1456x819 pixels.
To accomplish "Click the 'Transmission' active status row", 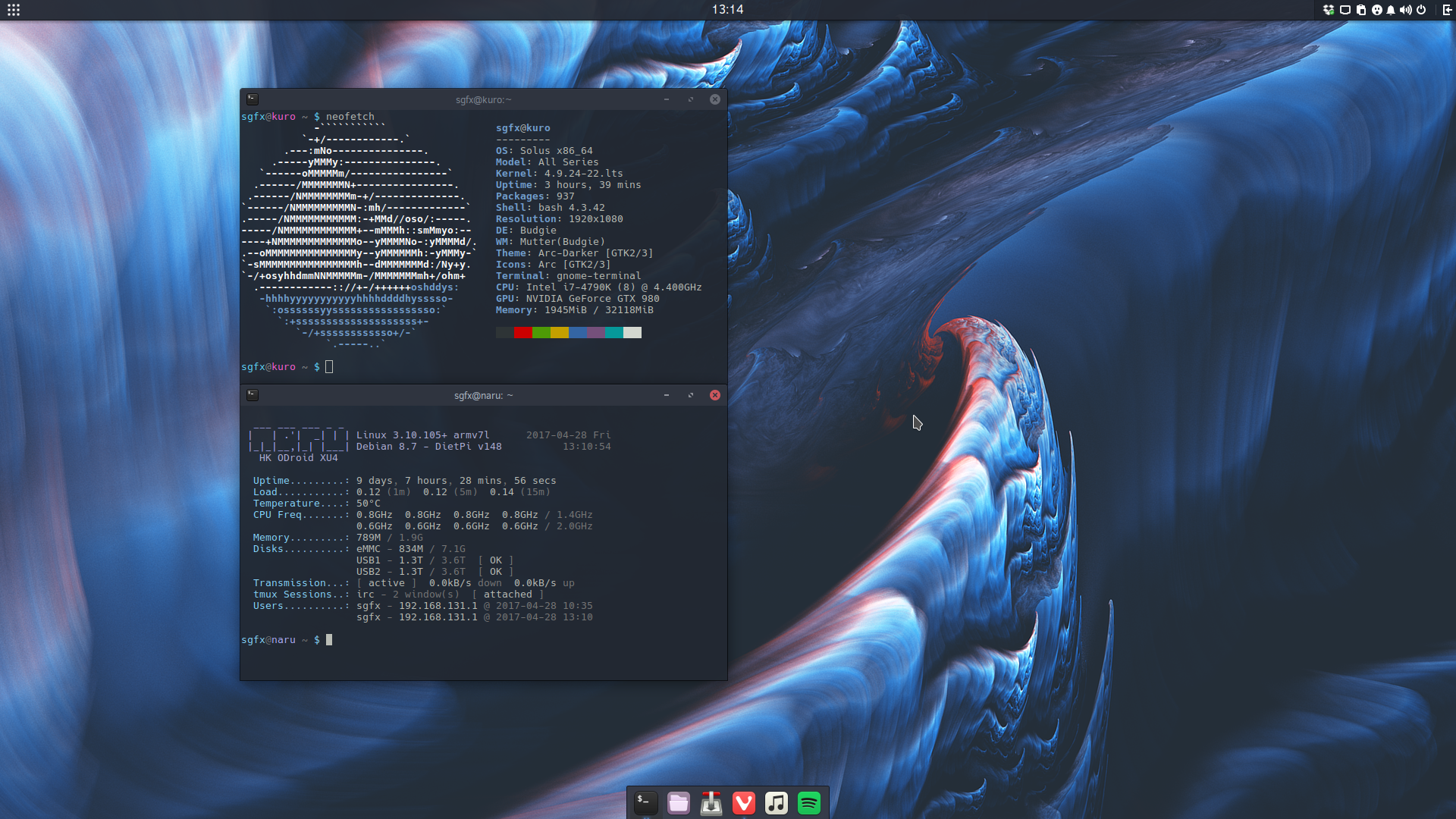I will [x=414, y=582].
